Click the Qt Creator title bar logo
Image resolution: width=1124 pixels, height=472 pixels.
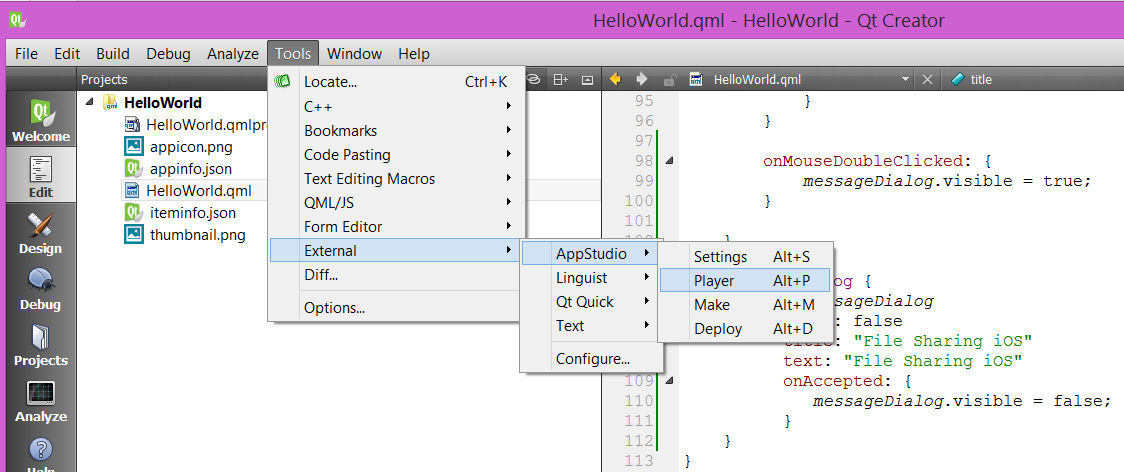click(17, 20)
